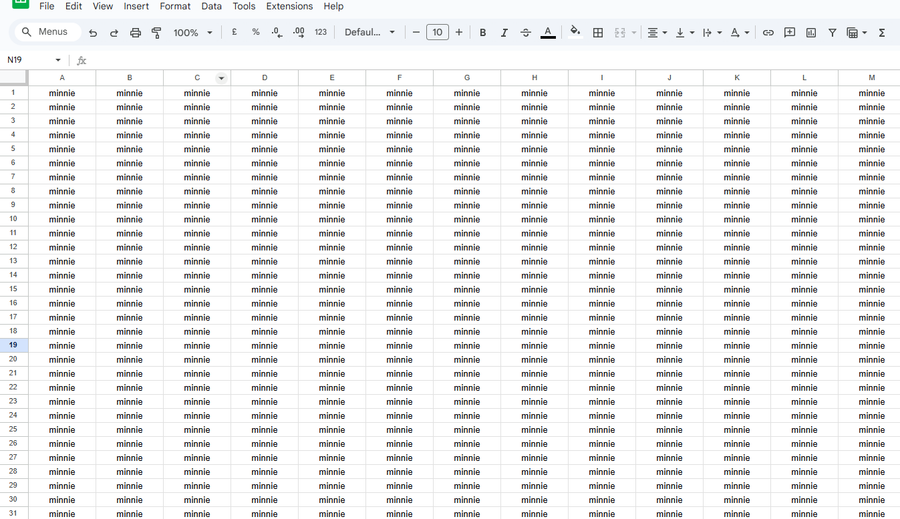Click into the formula bar

click(x=494, y=60)
